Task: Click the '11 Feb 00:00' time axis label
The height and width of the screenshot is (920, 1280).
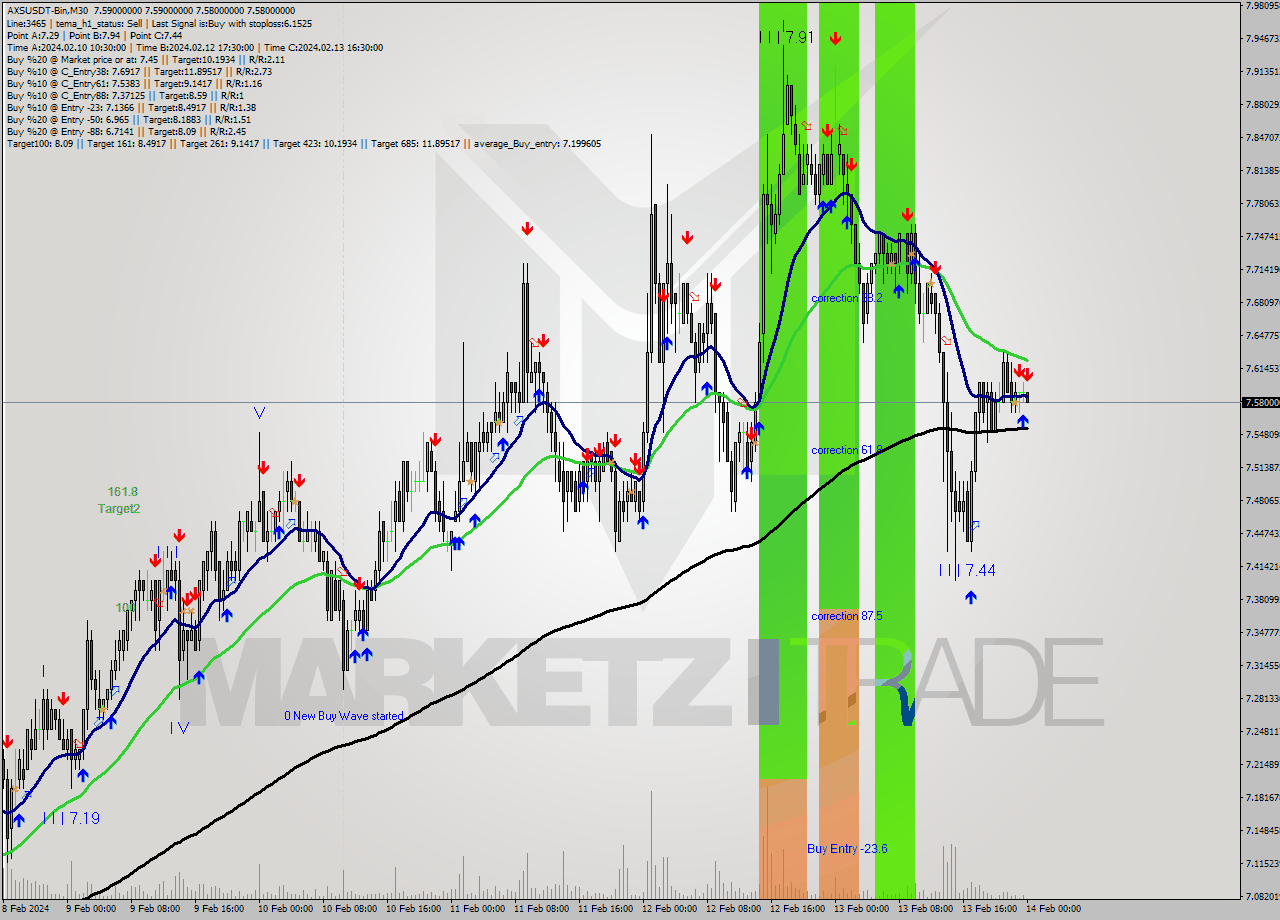Action: (476, 909)
